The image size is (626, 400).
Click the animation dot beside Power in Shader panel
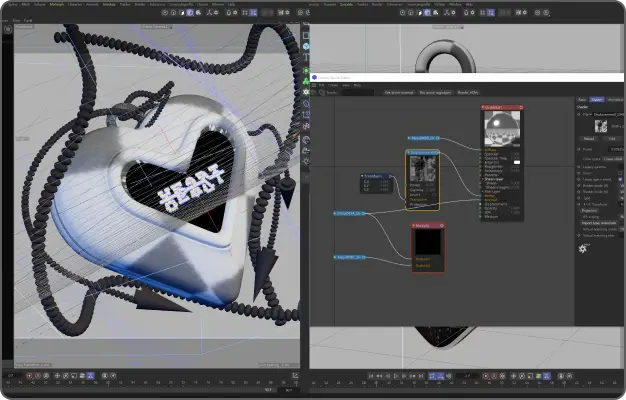[579, 149]
